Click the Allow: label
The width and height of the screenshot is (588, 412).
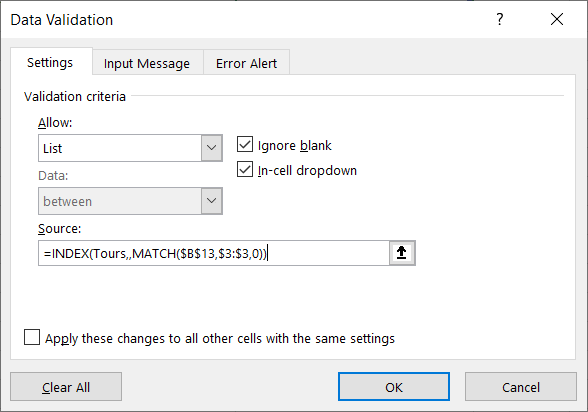pos(55,123)
